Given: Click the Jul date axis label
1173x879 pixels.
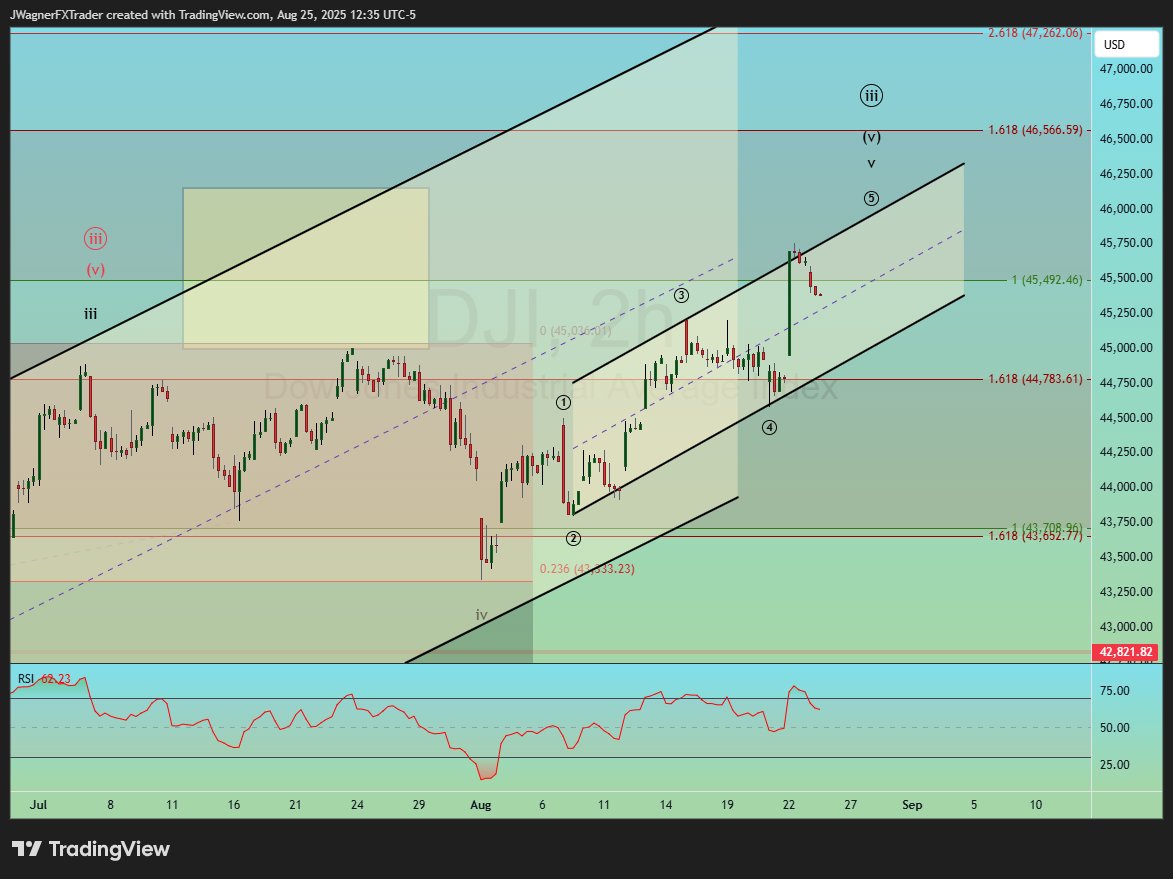Looking at the screenshot, I should coord(38,805).
